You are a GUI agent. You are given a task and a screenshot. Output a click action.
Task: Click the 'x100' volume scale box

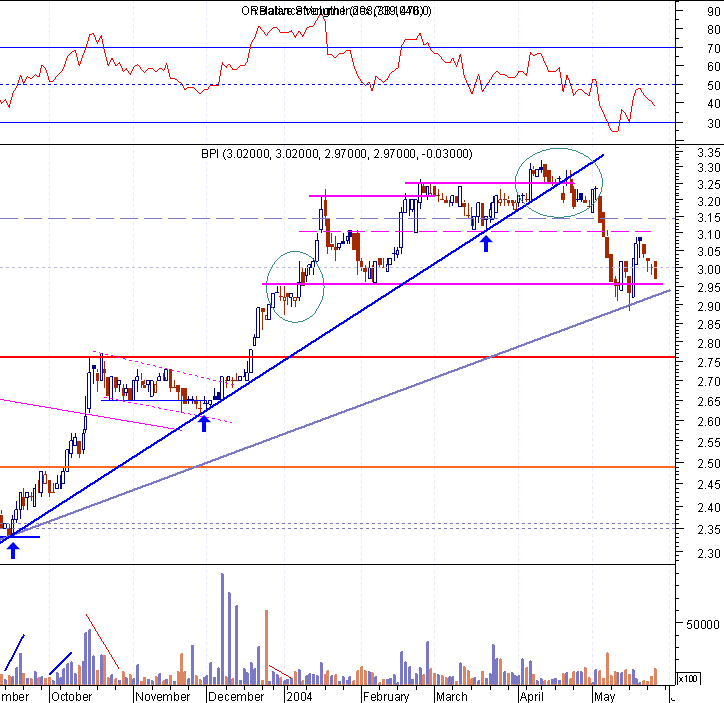(x=688, y=679)
